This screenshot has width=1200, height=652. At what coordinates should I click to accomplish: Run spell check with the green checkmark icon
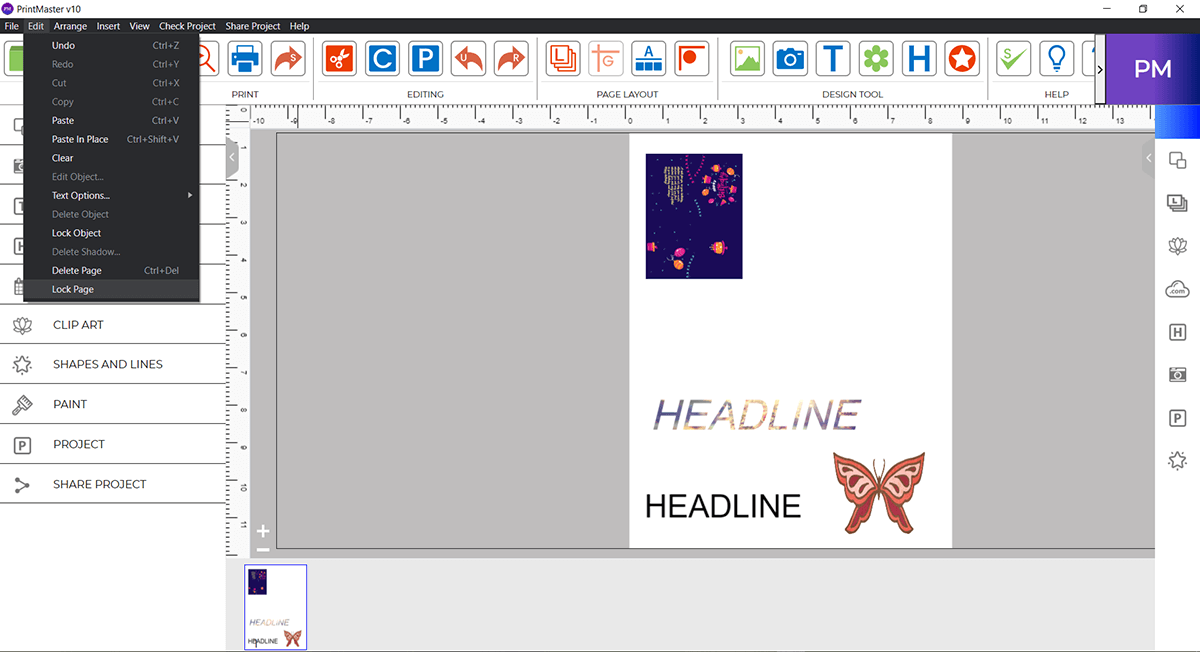1013,58
